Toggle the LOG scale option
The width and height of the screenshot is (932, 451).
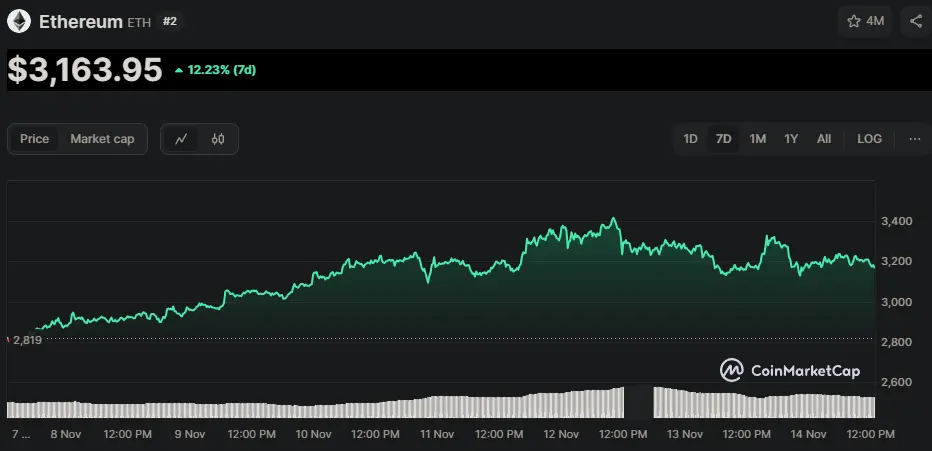click(x=869, y=139)
